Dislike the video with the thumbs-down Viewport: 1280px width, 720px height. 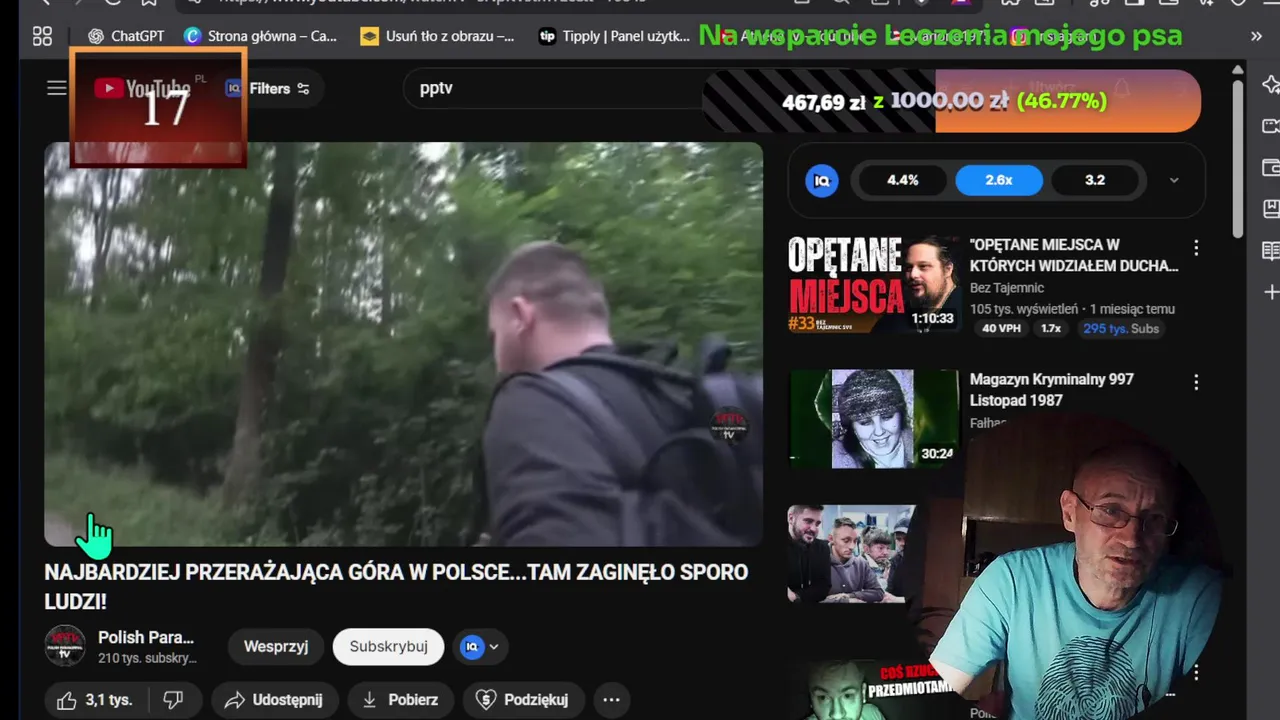[174, 700]
